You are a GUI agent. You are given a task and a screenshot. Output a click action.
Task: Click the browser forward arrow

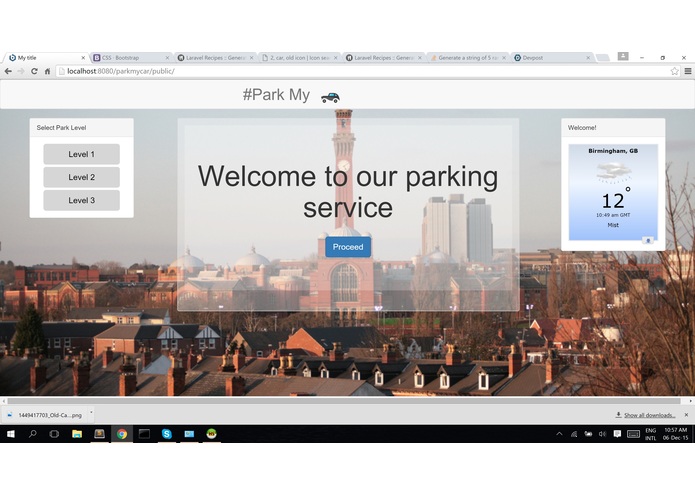coord(21,71)
